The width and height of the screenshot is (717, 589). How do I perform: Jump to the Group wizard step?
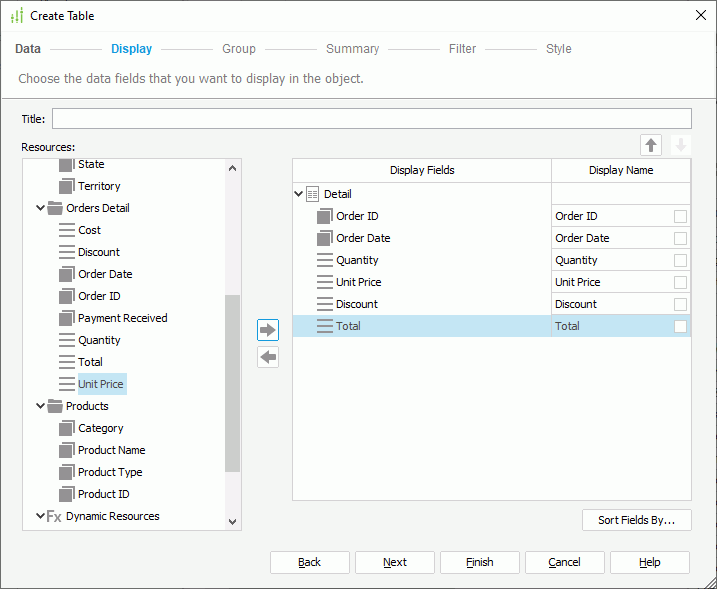click(239, 49)
